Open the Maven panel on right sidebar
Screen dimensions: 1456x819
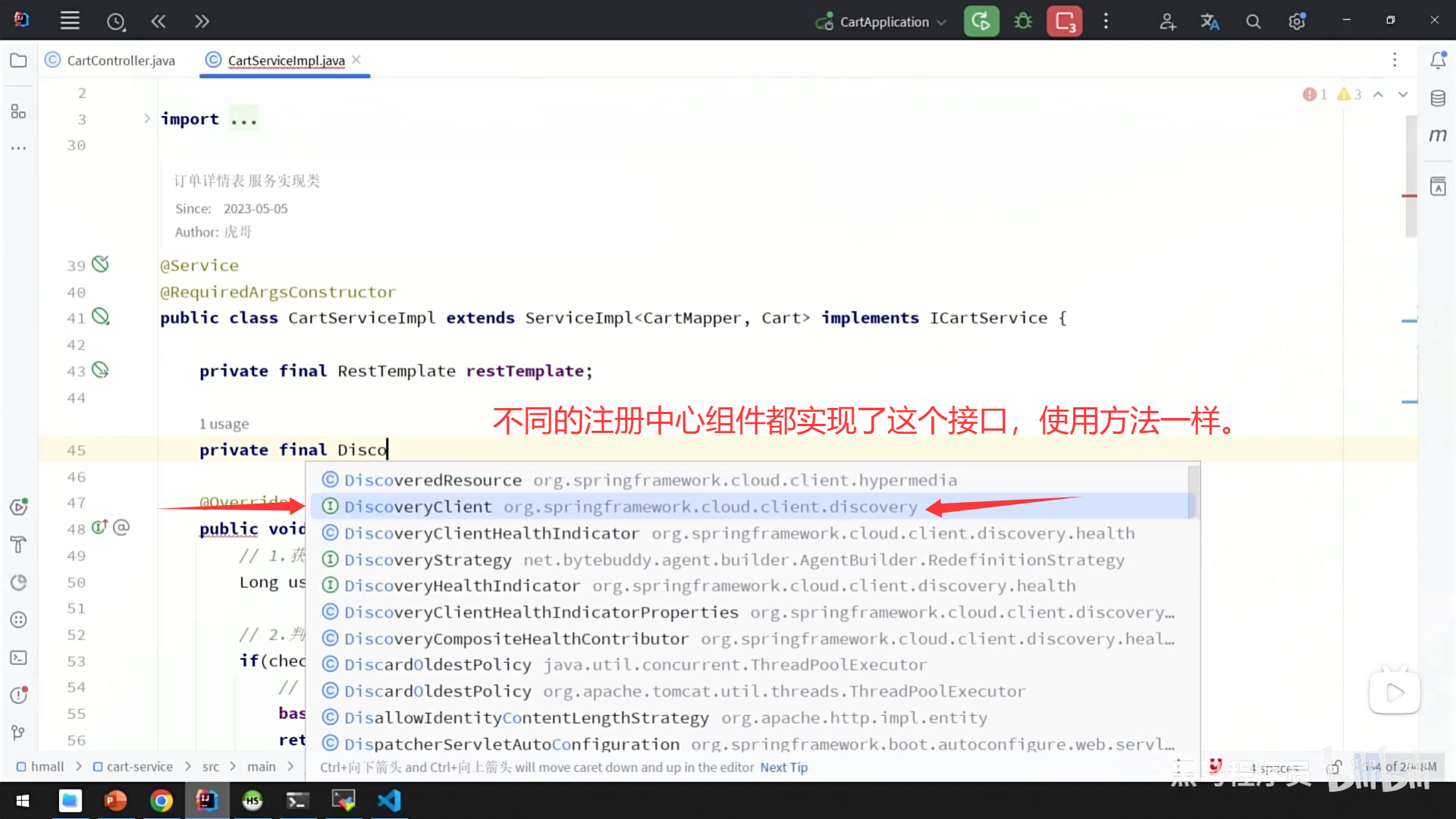click(x=1438, y=135)
